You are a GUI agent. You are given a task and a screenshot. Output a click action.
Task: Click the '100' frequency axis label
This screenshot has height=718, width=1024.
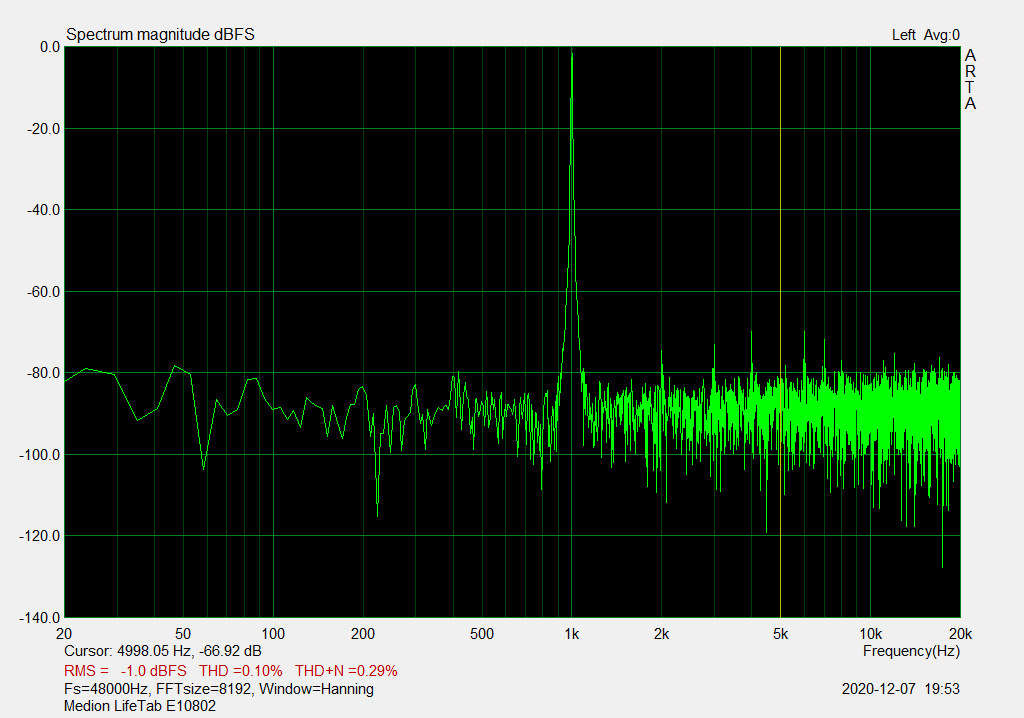[x=273, y=634]
